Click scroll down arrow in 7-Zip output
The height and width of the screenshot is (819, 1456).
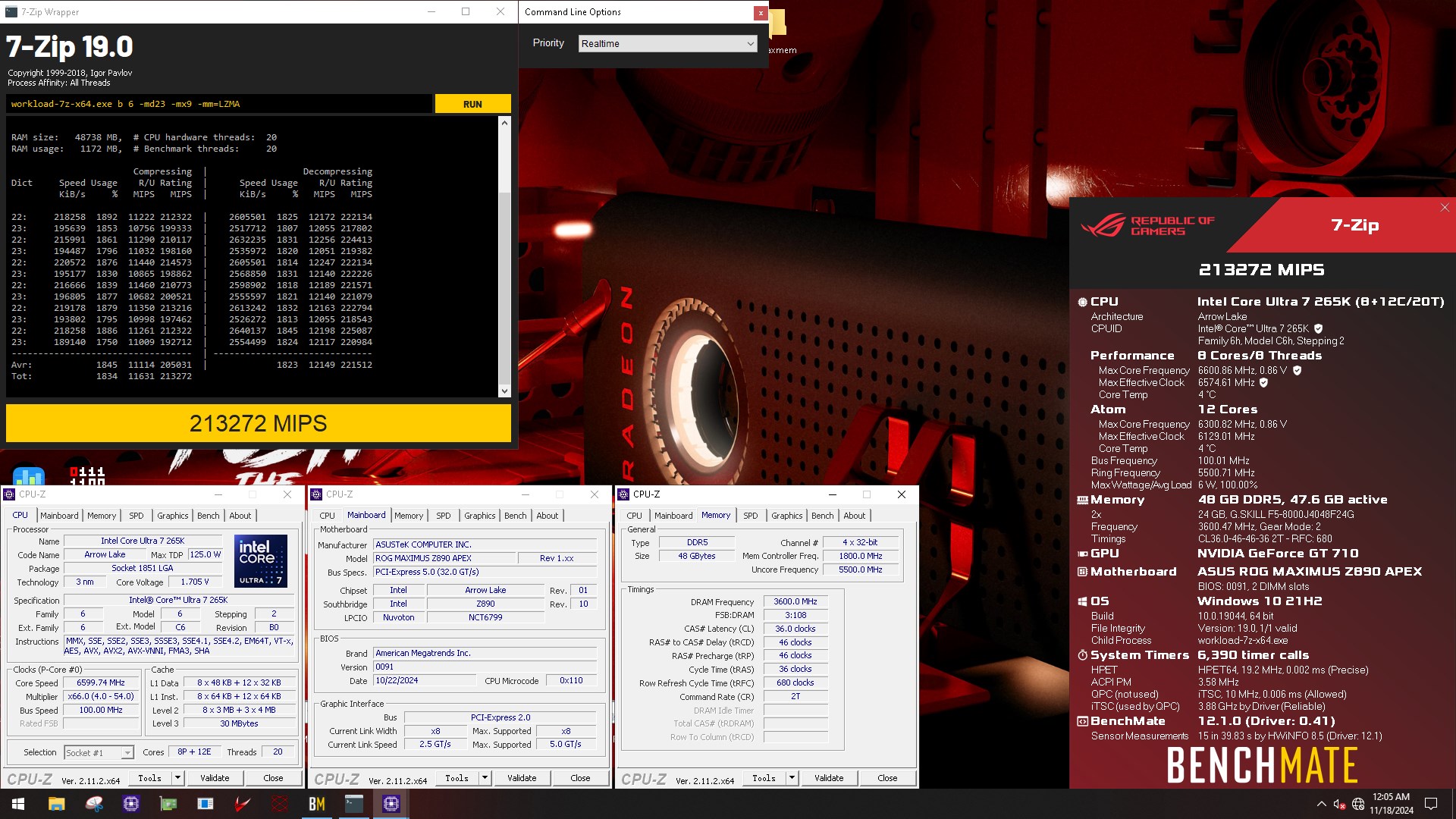pos(504,391)
